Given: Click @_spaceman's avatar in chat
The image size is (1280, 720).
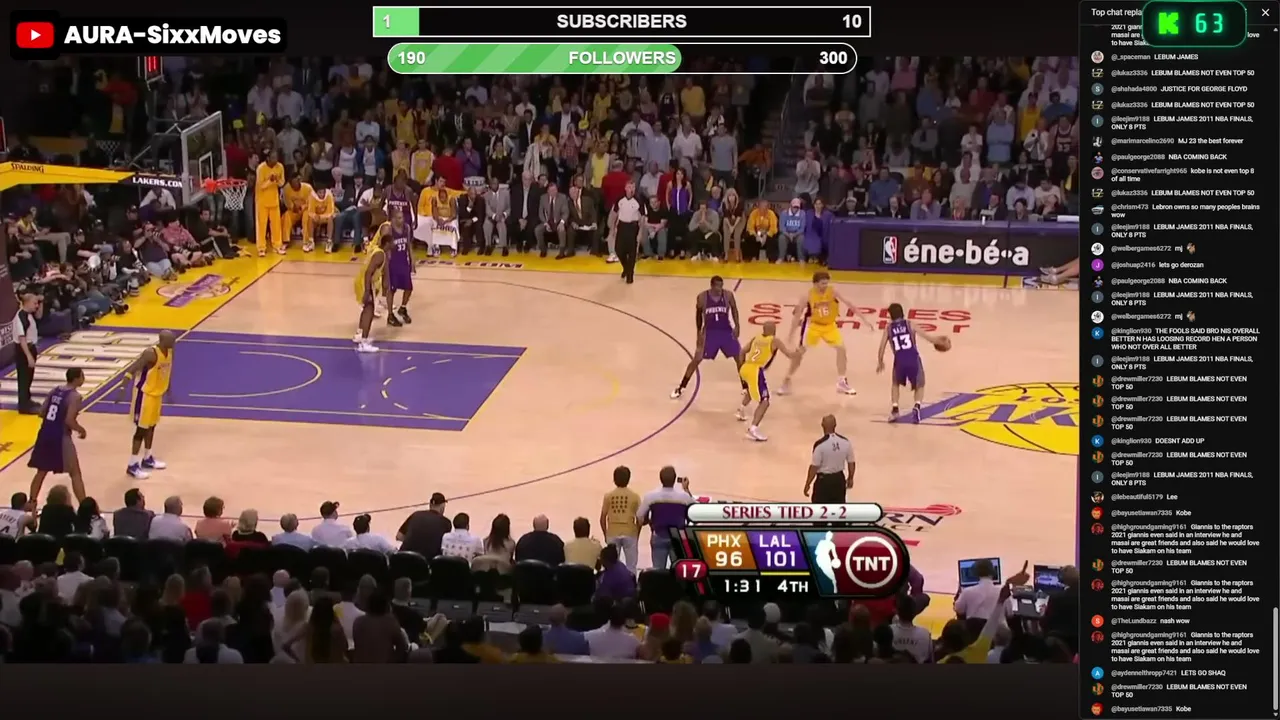Looking at the screenshot, I should (x=1097, y=57).
